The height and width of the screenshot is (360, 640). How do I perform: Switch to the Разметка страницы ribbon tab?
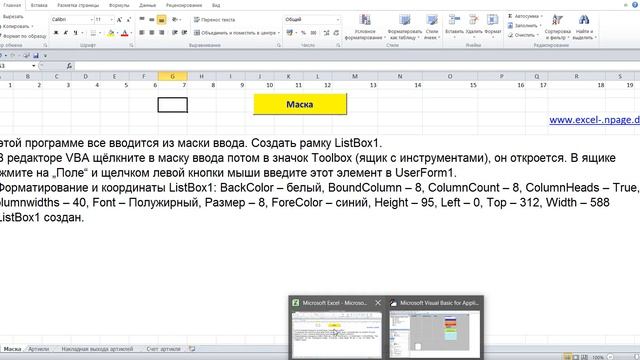coord(78,5)
